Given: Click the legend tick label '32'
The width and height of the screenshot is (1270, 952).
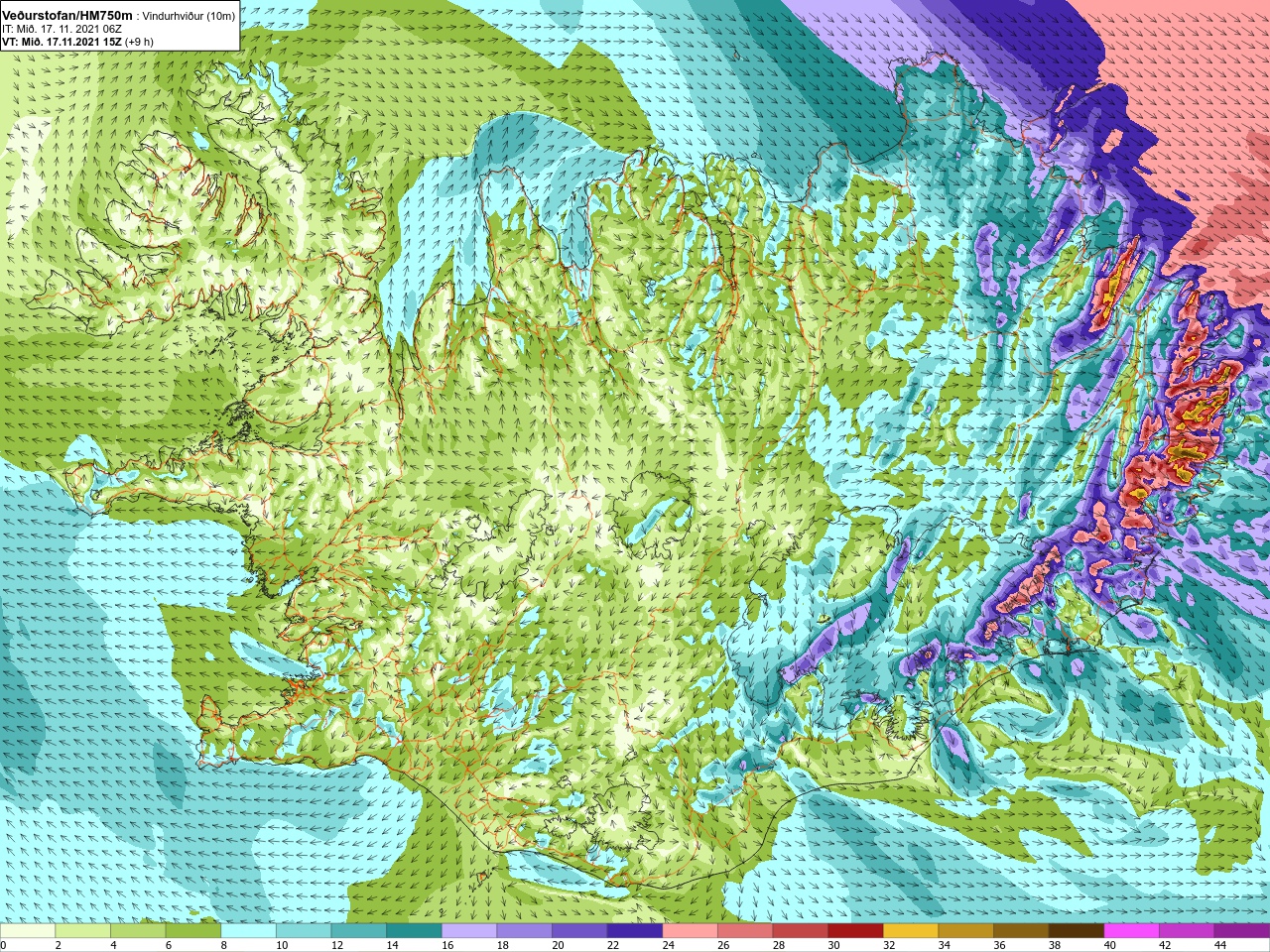Looking at the screenshot, I should (x=889, y=945).
